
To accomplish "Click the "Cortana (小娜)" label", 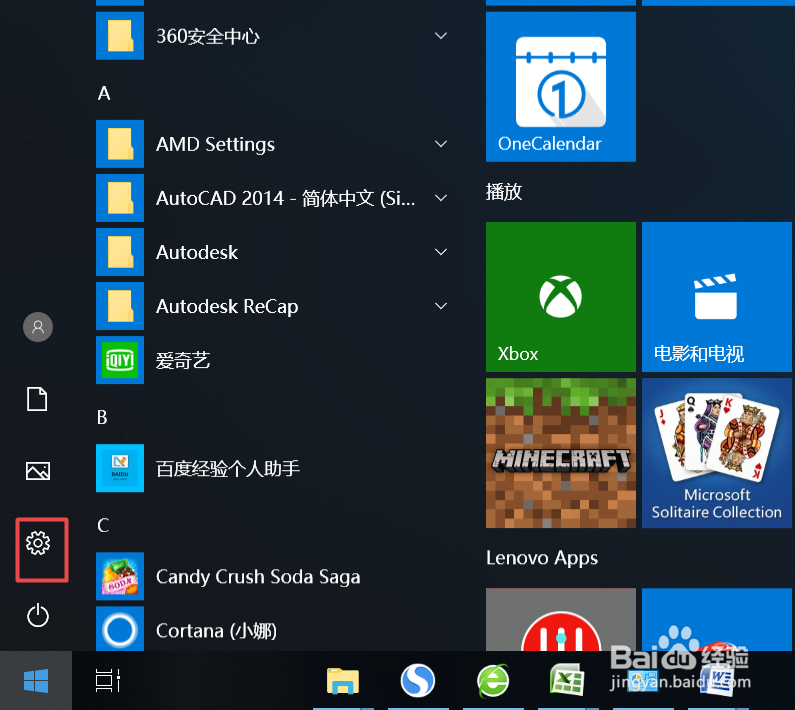I will [216, 631].
